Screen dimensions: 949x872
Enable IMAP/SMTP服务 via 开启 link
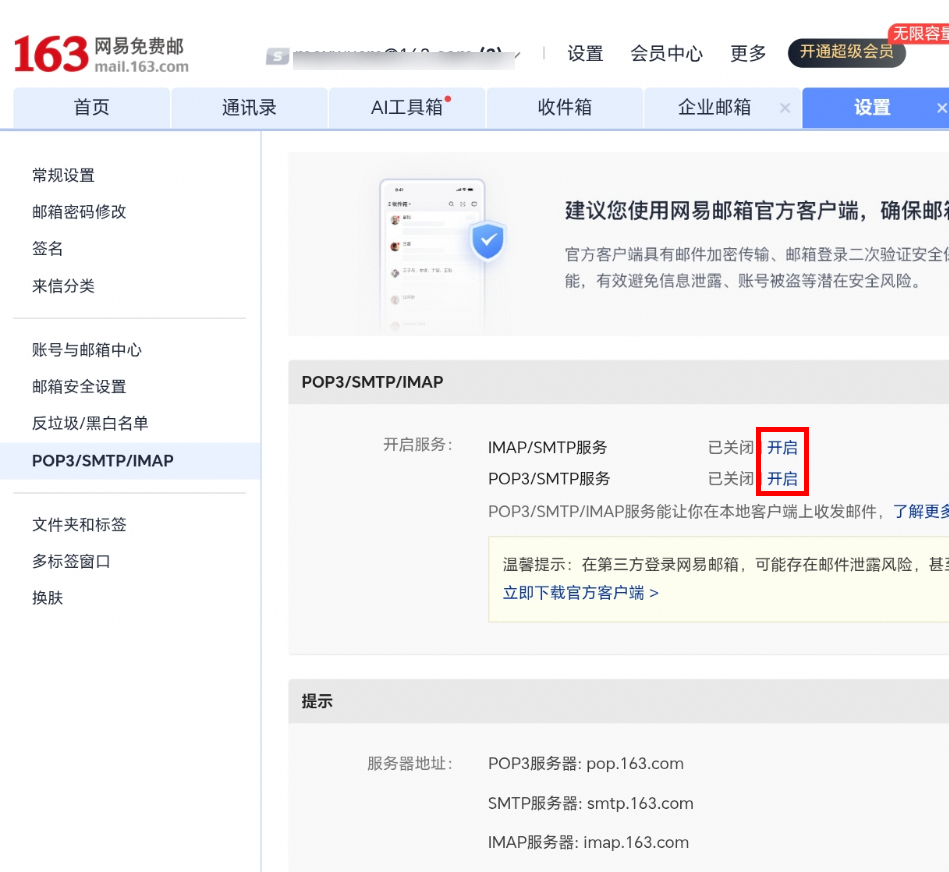[x=783, y=448]
